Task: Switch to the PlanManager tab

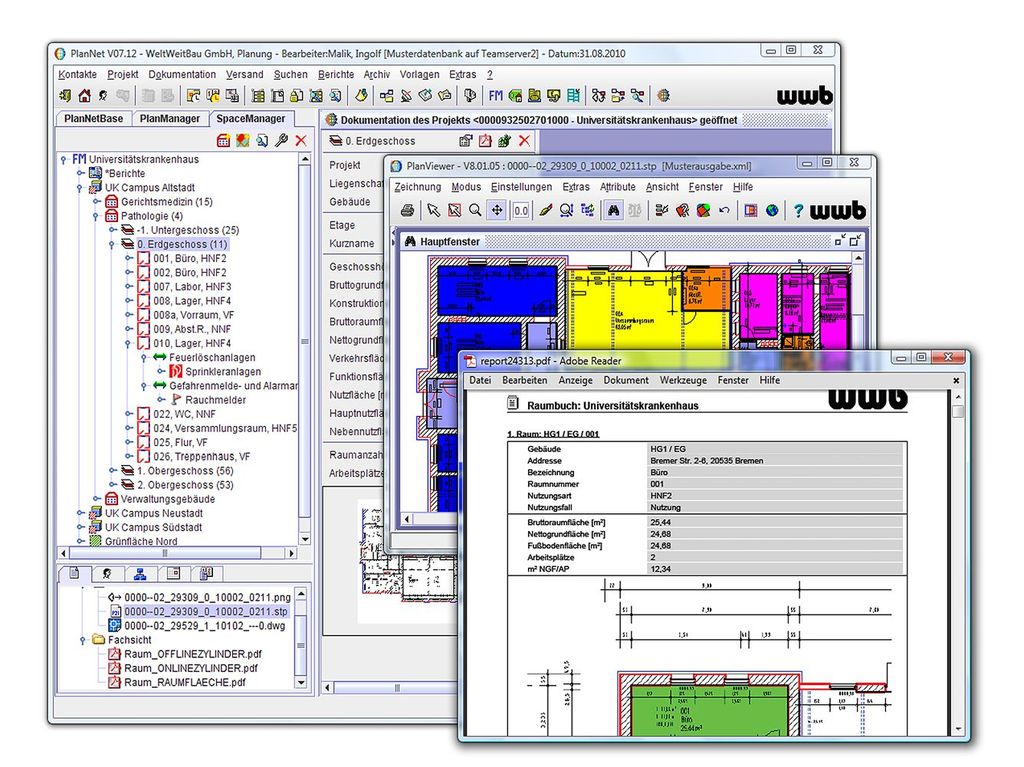Action: (x=170, y=119)
